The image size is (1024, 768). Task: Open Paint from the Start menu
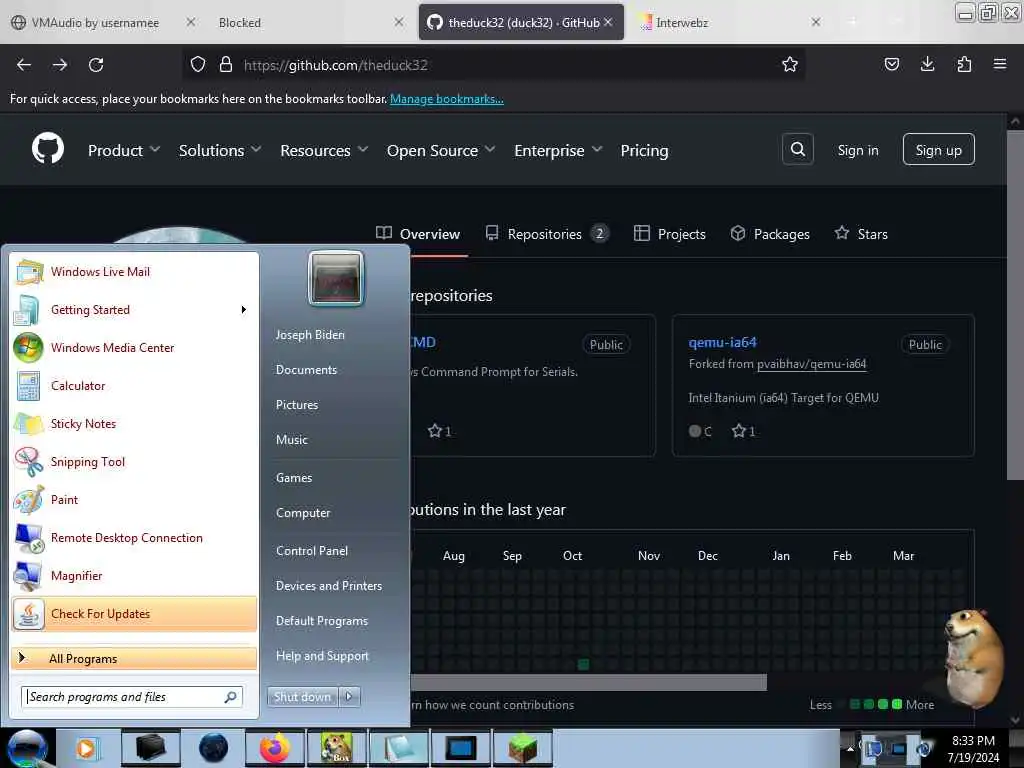pos(134,500)
